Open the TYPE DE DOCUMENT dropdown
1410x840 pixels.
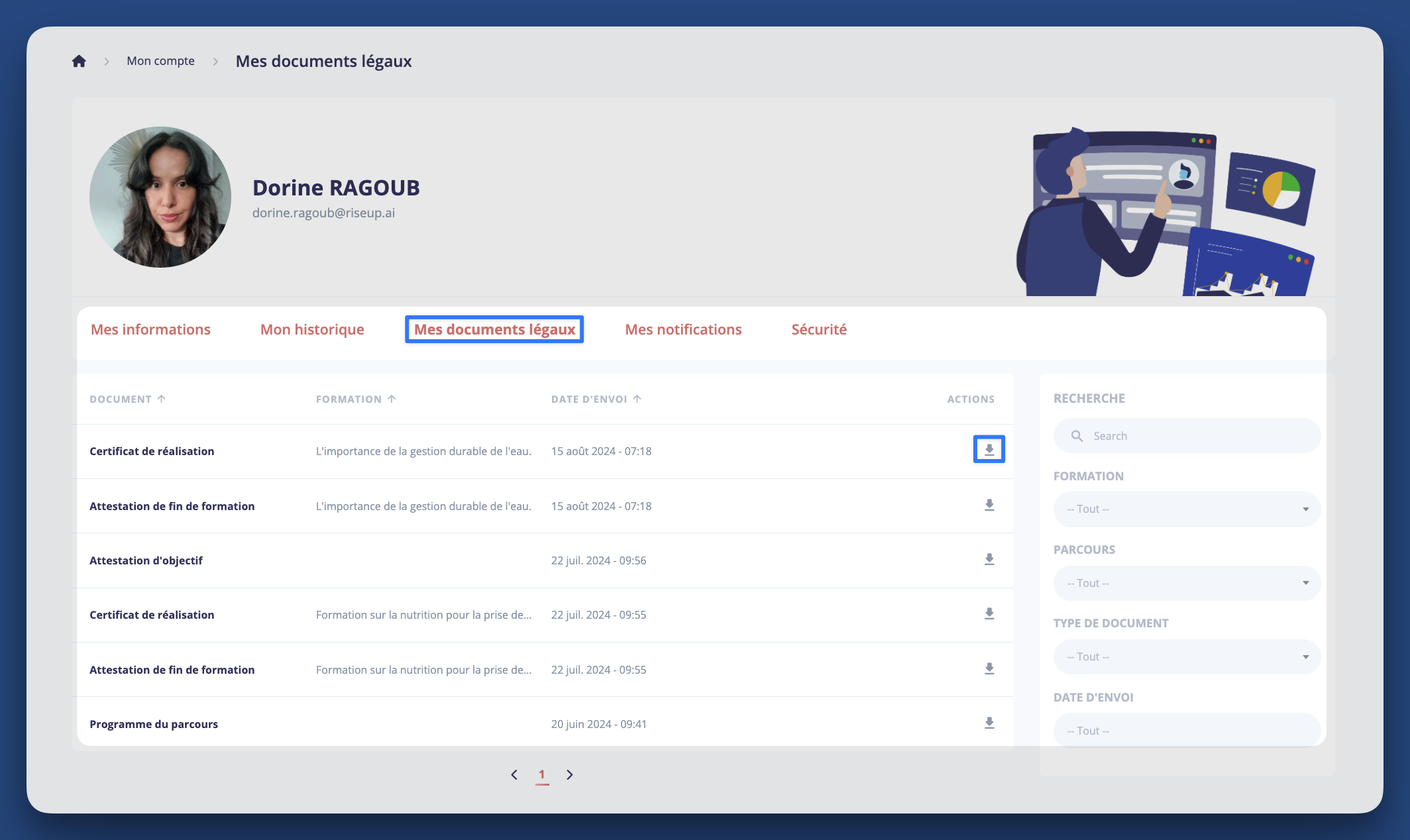(1187, 656)
